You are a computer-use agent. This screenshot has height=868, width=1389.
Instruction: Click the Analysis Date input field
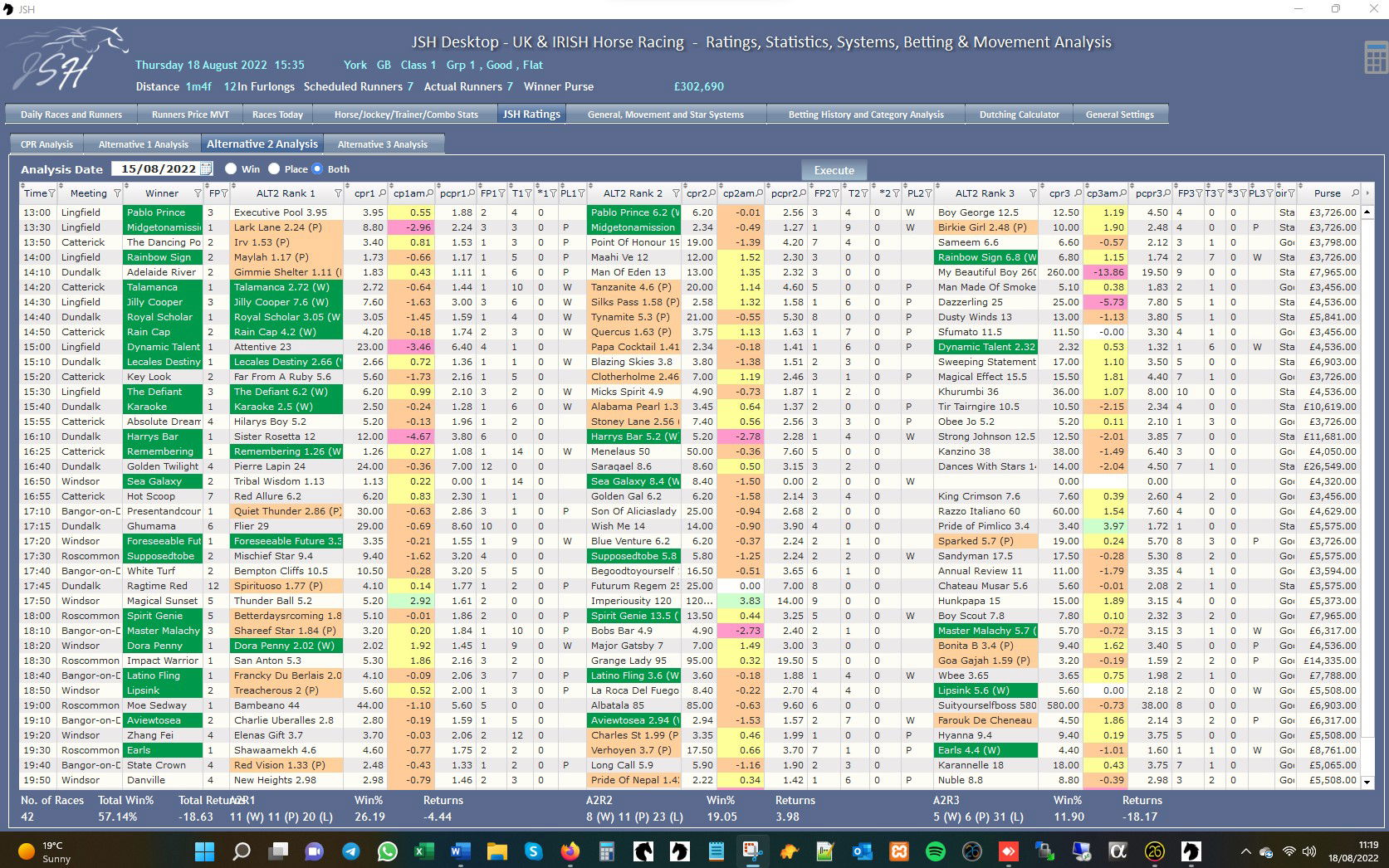[157, 168]
